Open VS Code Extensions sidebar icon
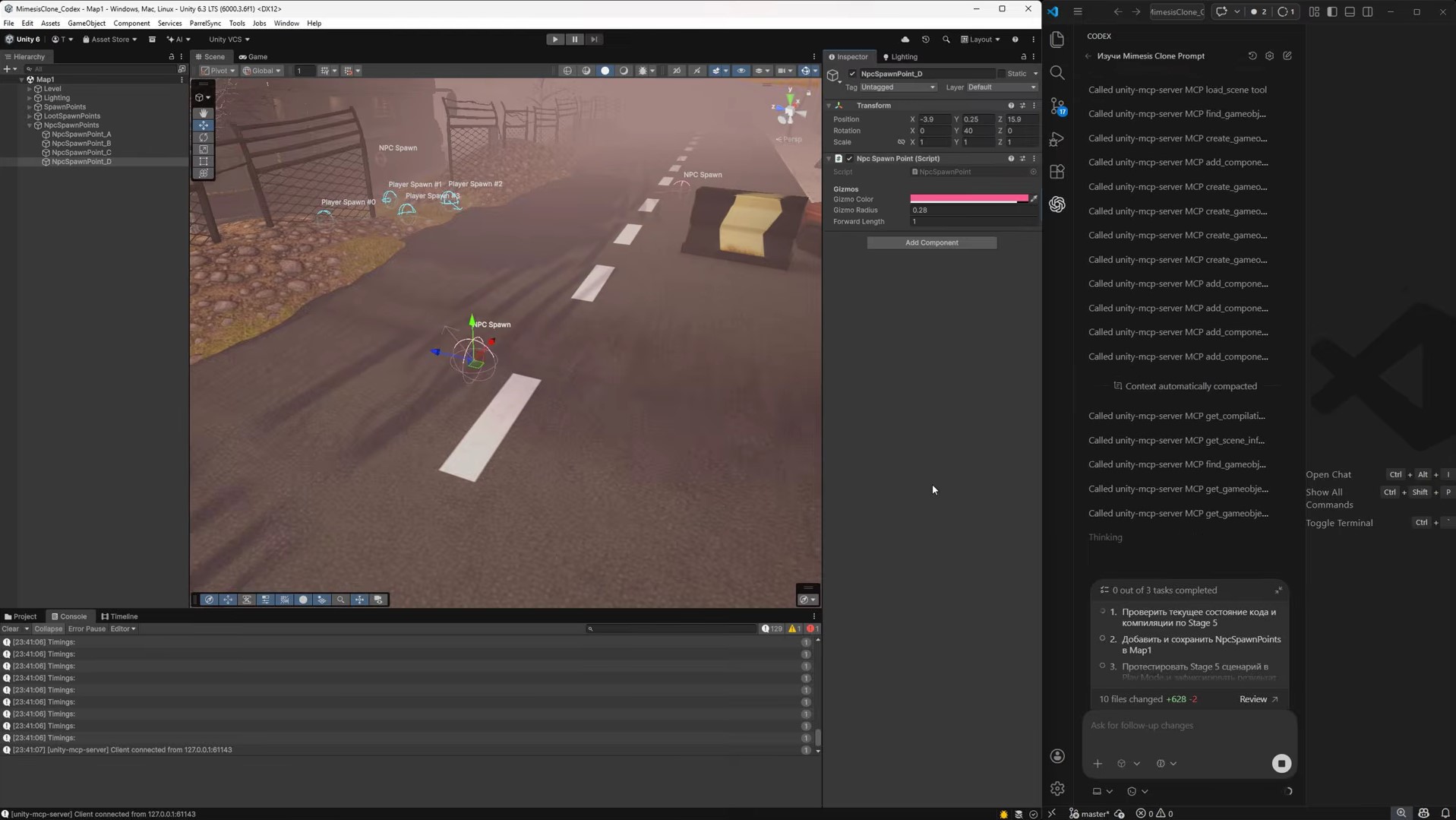1456x820 pixels. [x=1057, y=172]
